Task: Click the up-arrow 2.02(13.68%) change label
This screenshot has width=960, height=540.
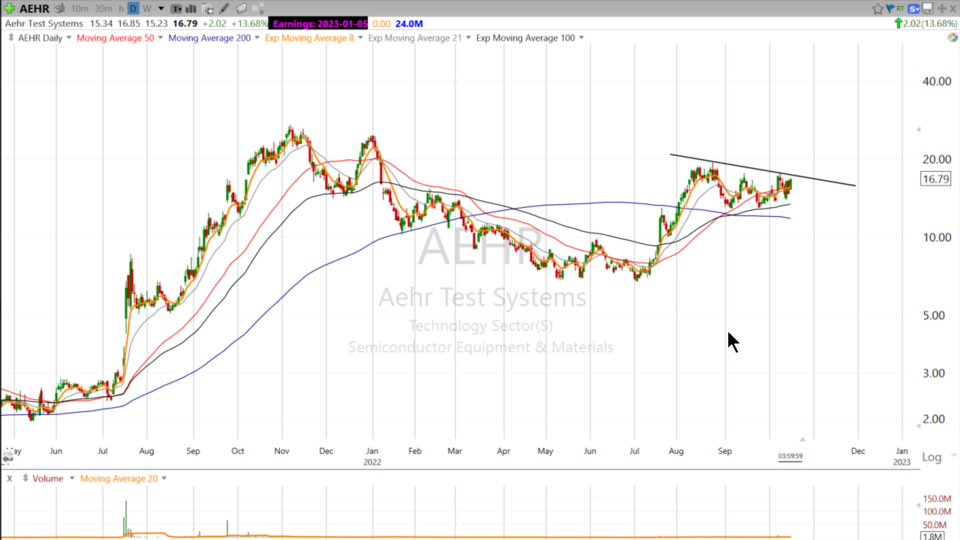Action: click(x=925, y=23)
